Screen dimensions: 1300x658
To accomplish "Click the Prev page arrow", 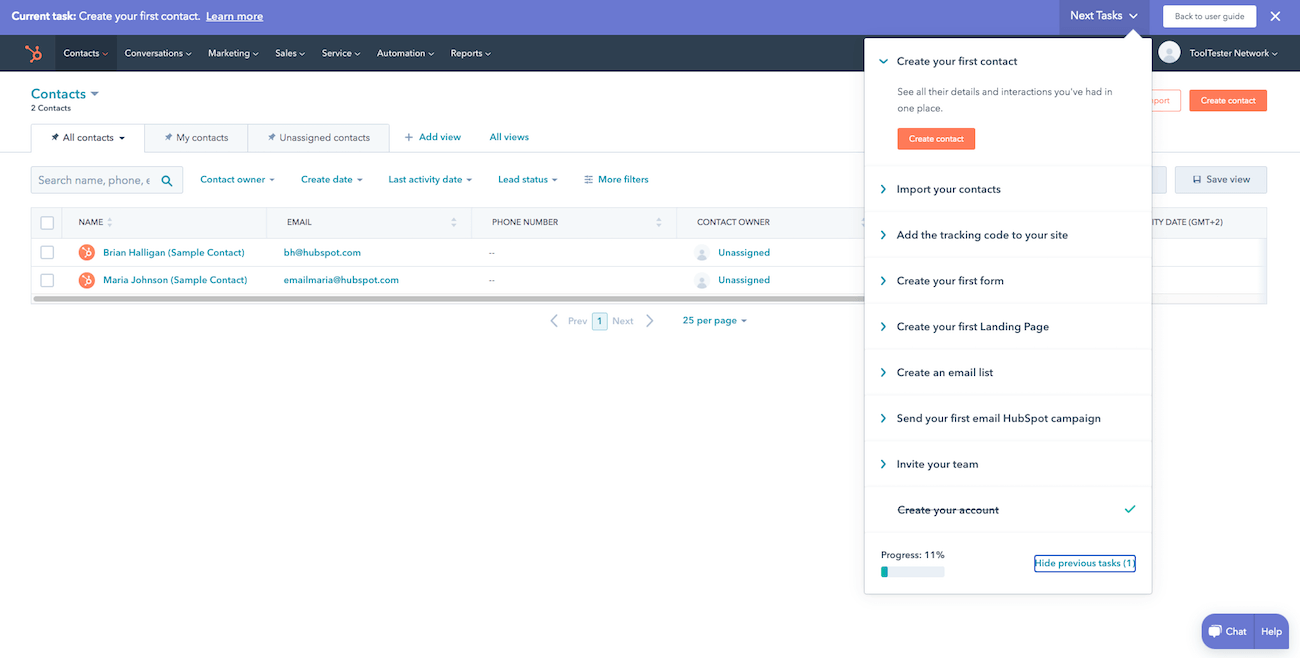I will point(555,321).
